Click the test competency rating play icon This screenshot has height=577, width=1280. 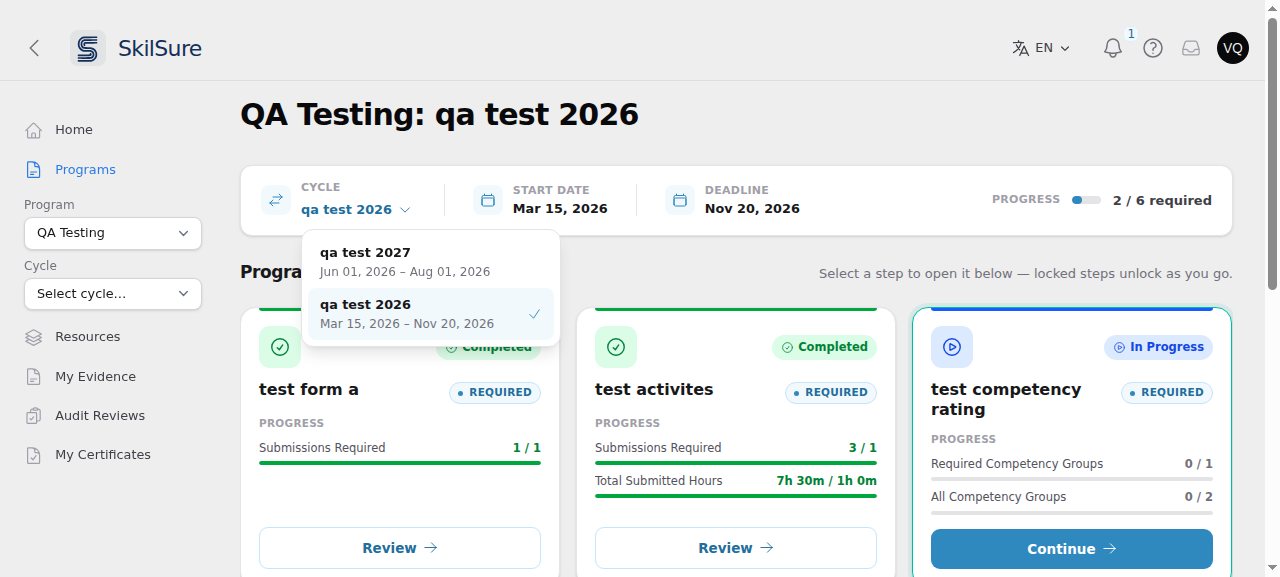[952, 347]
